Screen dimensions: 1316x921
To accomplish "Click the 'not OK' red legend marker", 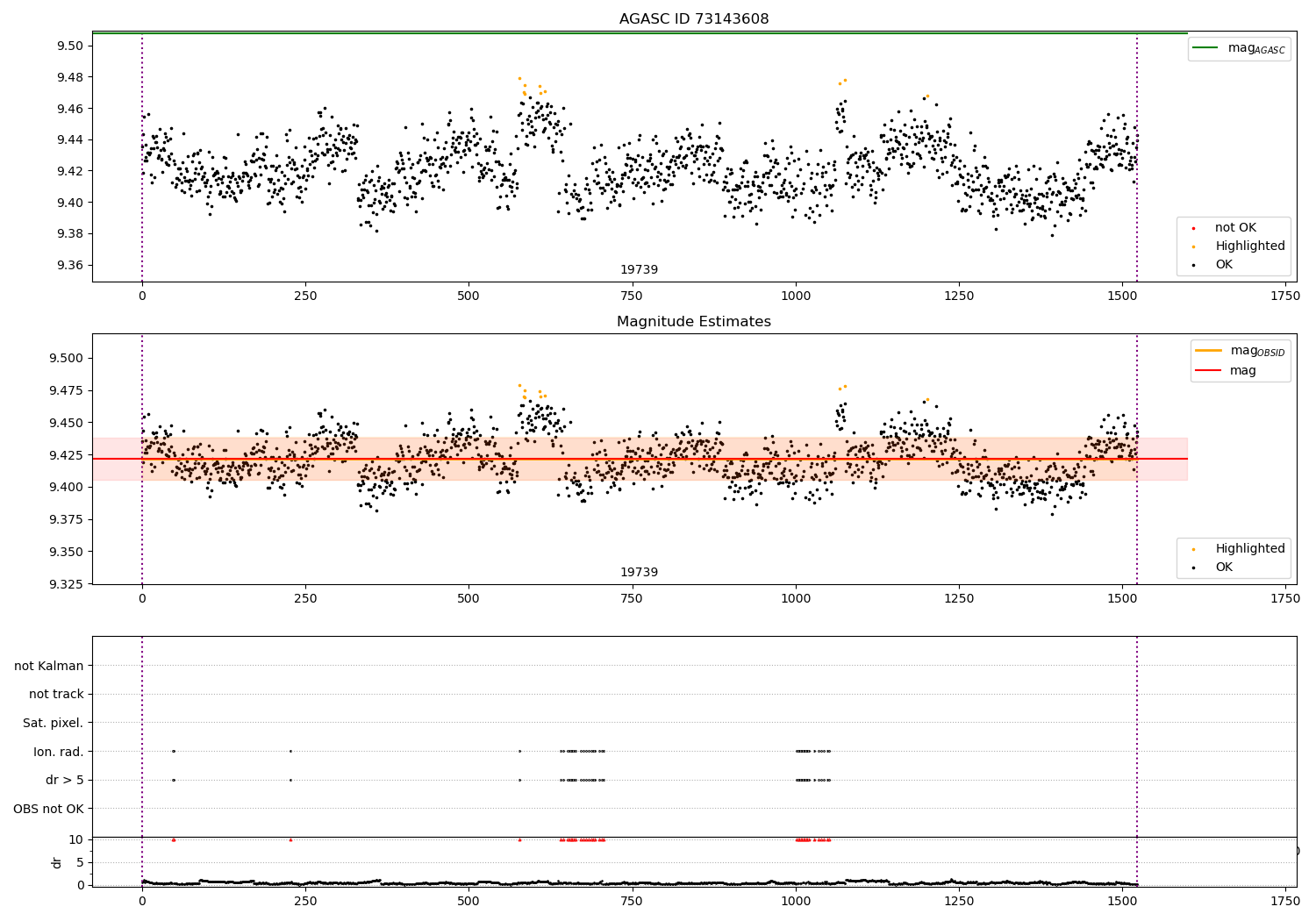I will pos(1193,228).
